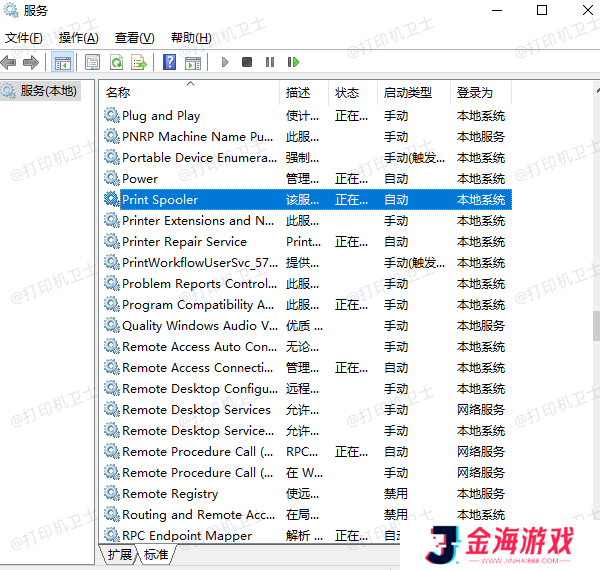Image resolution: width=600 pixels, height=570 pixels.
Task: Select Quality Windows Audio V... service
Action: tap(200, 326)
